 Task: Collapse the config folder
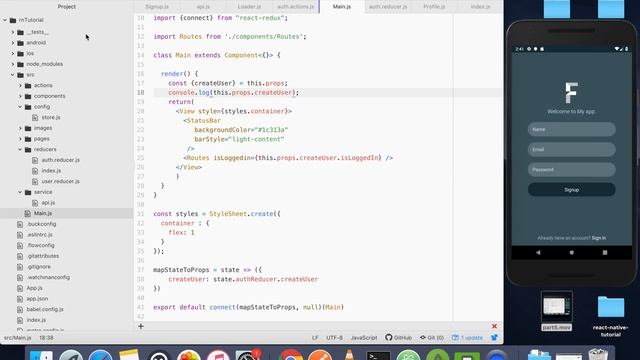click(x=20, y=107)
